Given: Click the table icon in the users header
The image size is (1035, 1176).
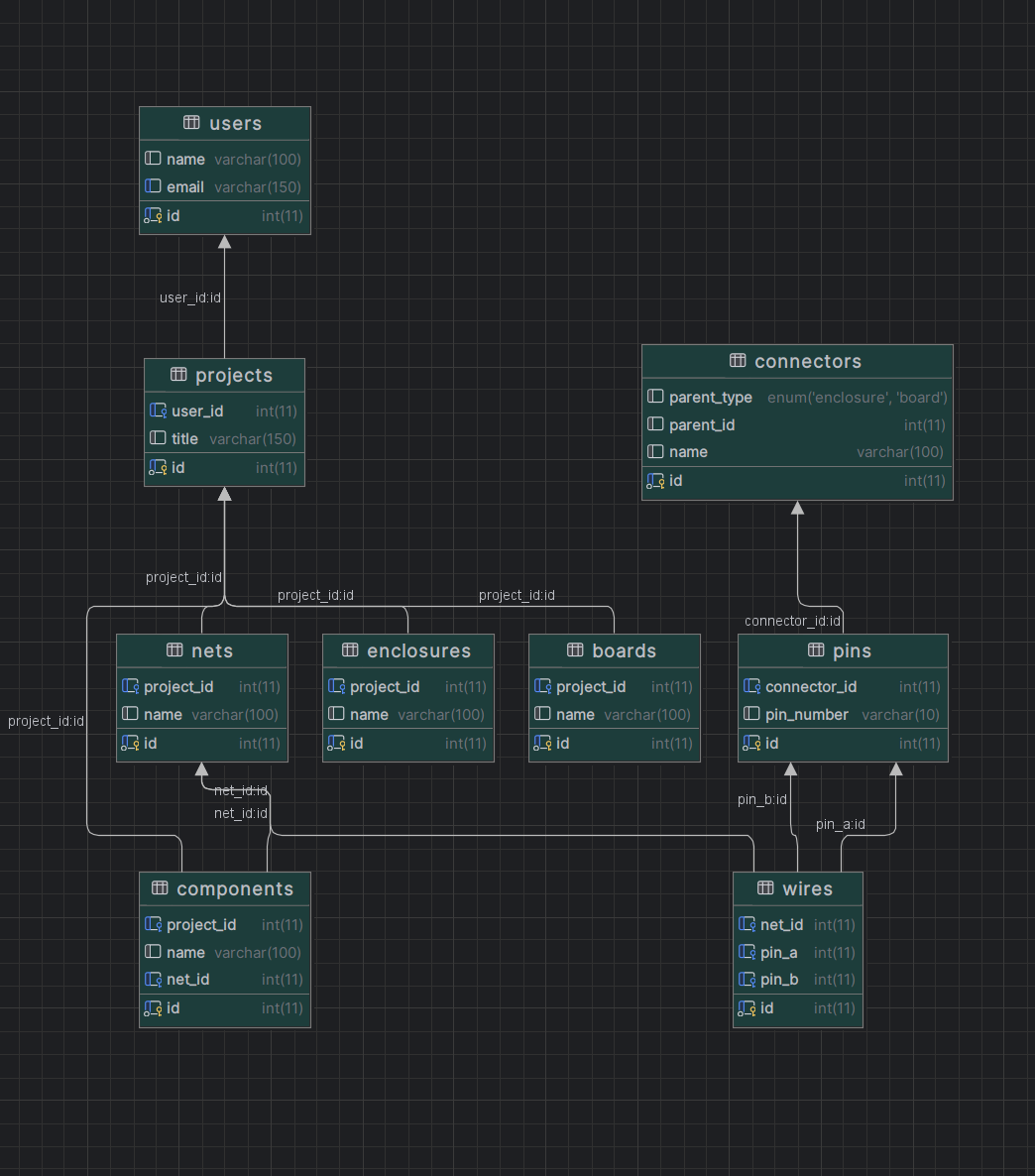Looking at the screenshot, I should coord(191,123).
